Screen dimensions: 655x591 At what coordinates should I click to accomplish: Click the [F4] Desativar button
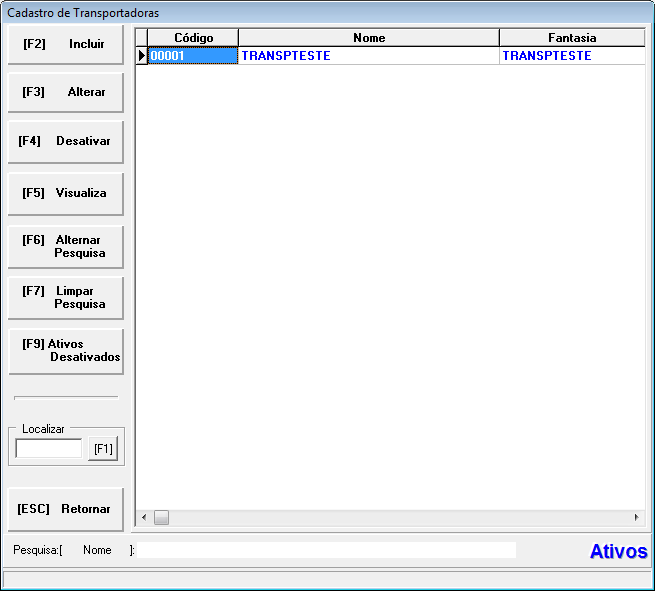click(x=65, y=142)
